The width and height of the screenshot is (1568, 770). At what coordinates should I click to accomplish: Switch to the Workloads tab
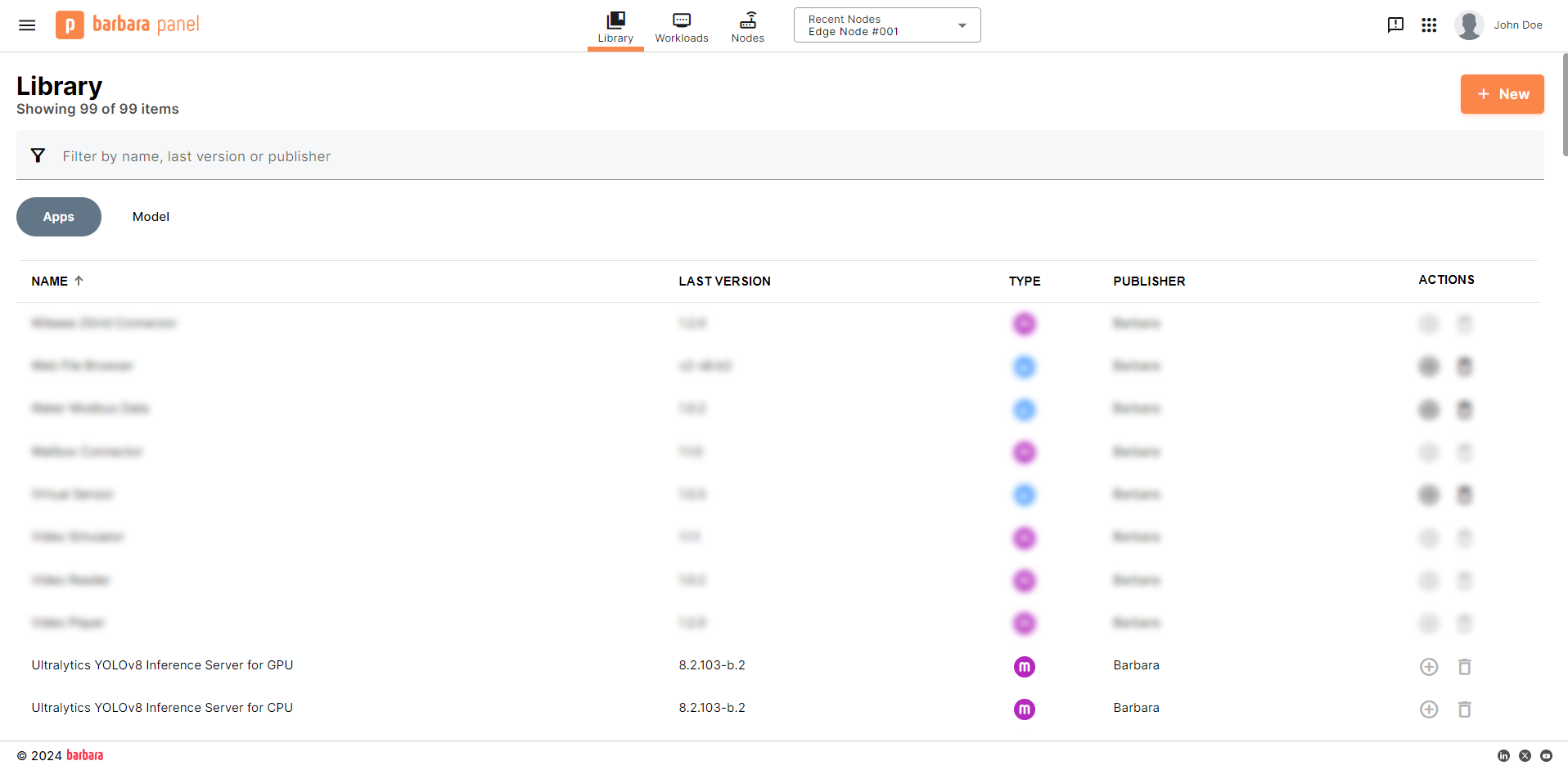point(681,27)
